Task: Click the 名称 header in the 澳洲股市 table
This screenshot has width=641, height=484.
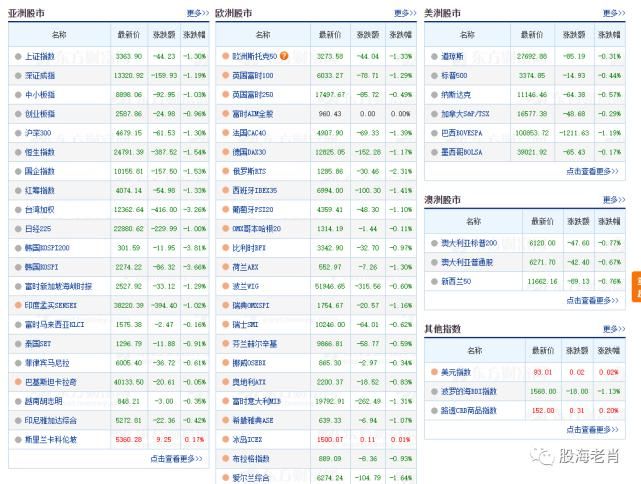Action: pos(473,221)
